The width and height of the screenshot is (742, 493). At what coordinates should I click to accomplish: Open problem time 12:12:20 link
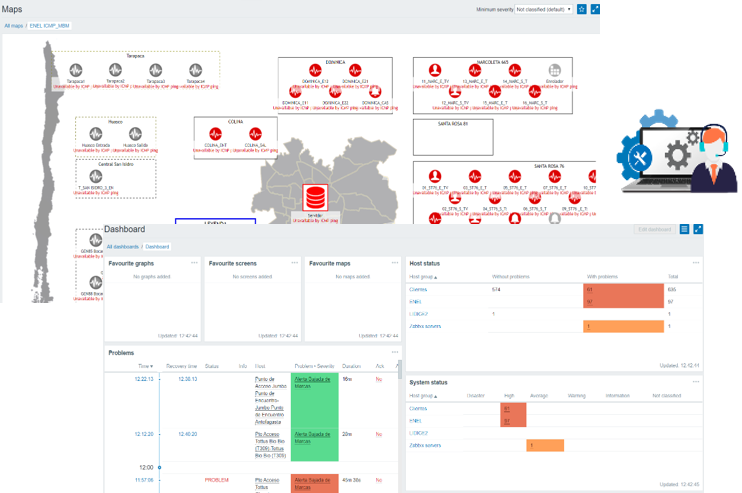pyautogui.click(x=144, y=434)
